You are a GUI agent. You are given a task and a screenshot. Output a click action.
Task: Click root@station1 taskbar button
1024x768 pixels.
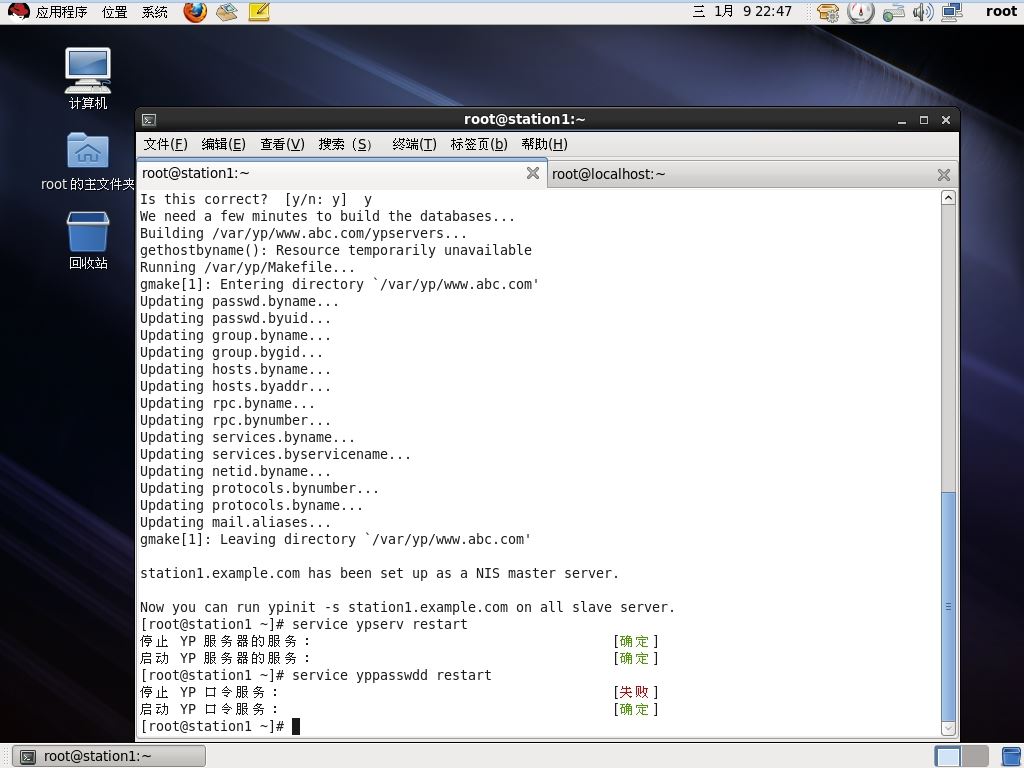(109, 756)
